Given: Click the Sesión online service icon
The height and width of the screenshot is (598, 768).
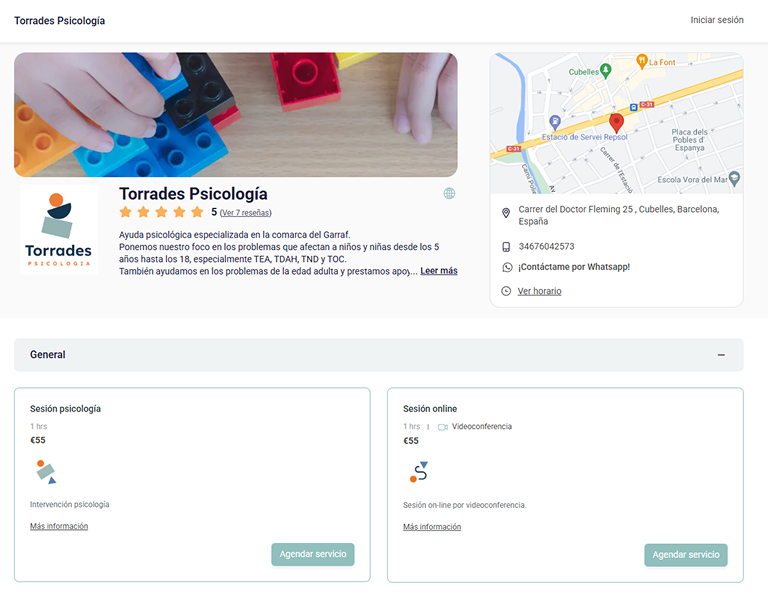Looking at the screenshot, I should [419, 472].
